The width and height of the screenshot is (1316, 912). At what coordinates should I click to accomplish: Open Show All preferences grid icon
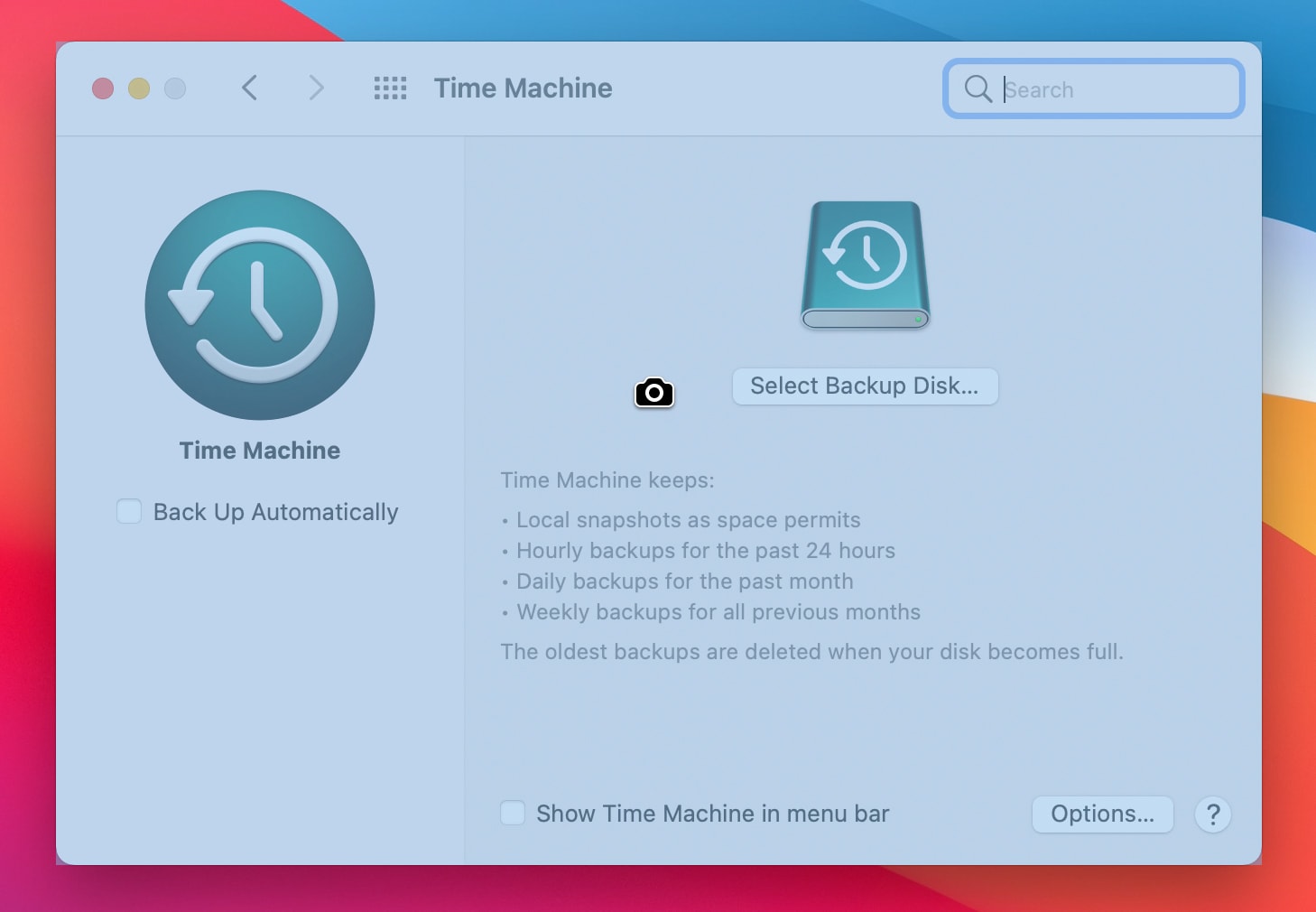[390, 88]
